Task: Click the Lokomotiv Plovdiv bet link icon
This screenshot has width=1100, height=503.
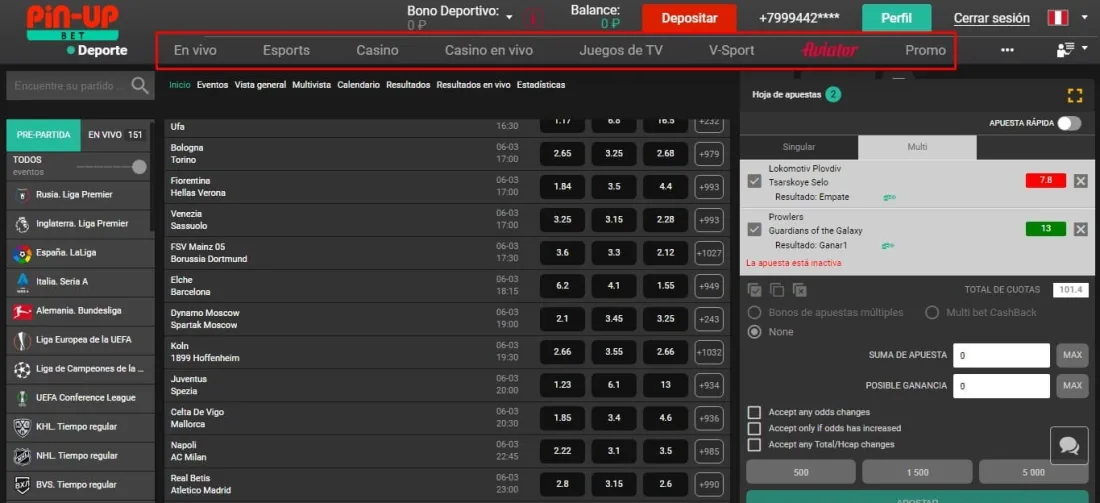Action: (889, 197)
